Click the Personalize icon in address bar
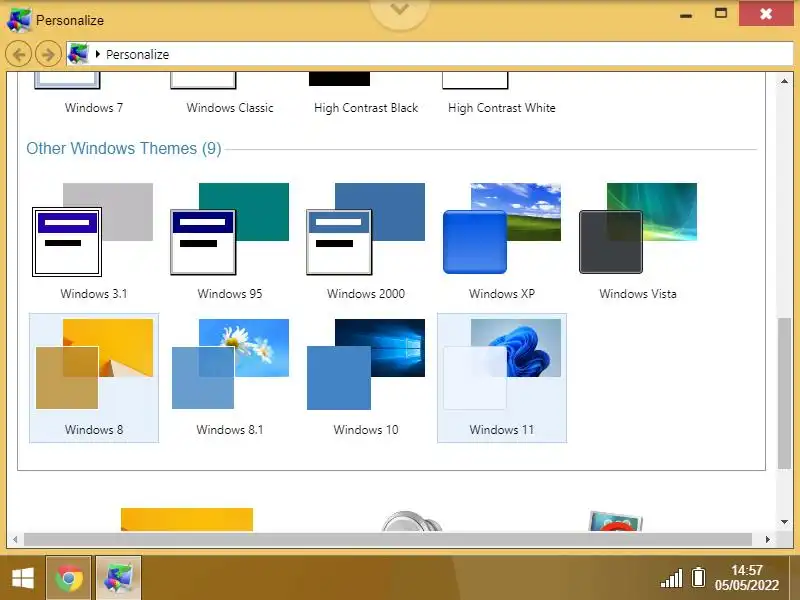Viewport: 800px width, 600px height. coord(78,54)
